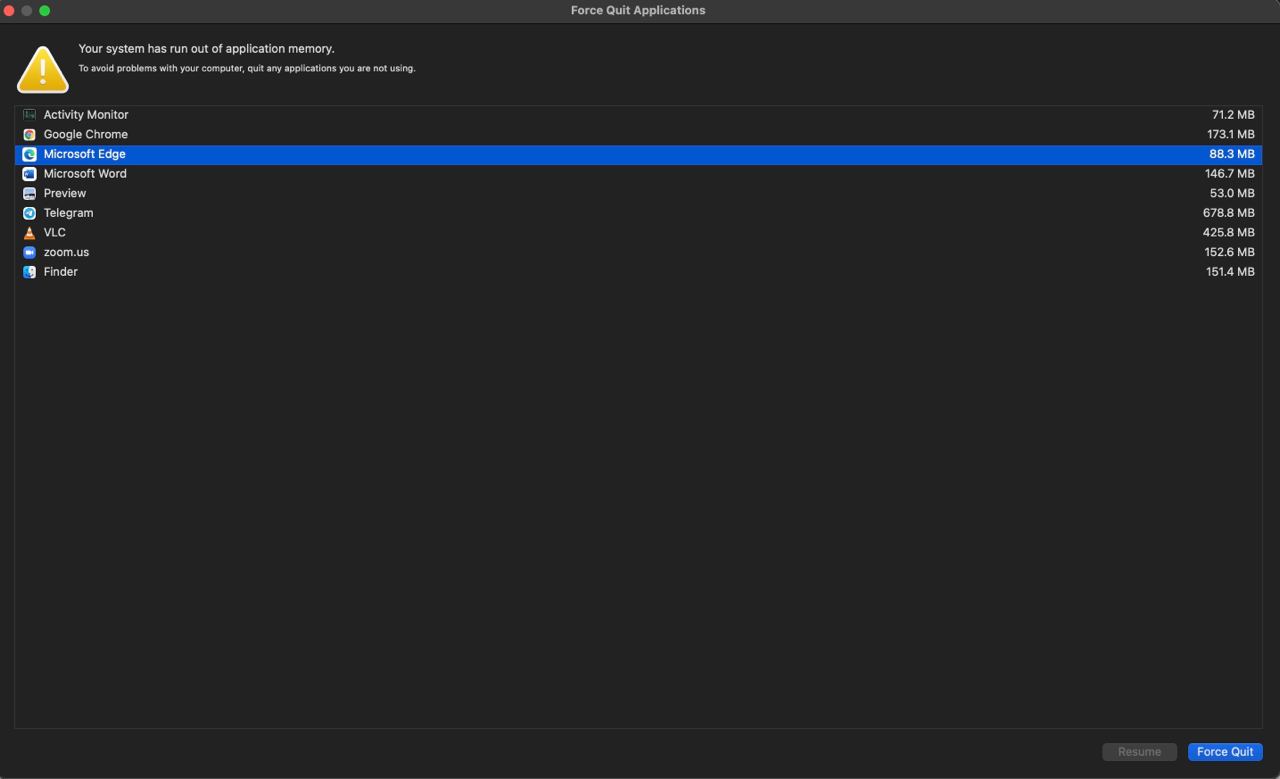The image size is (1280, 779).
Task: Click the 173.1 MB memory value
Action: (1230, 134)
